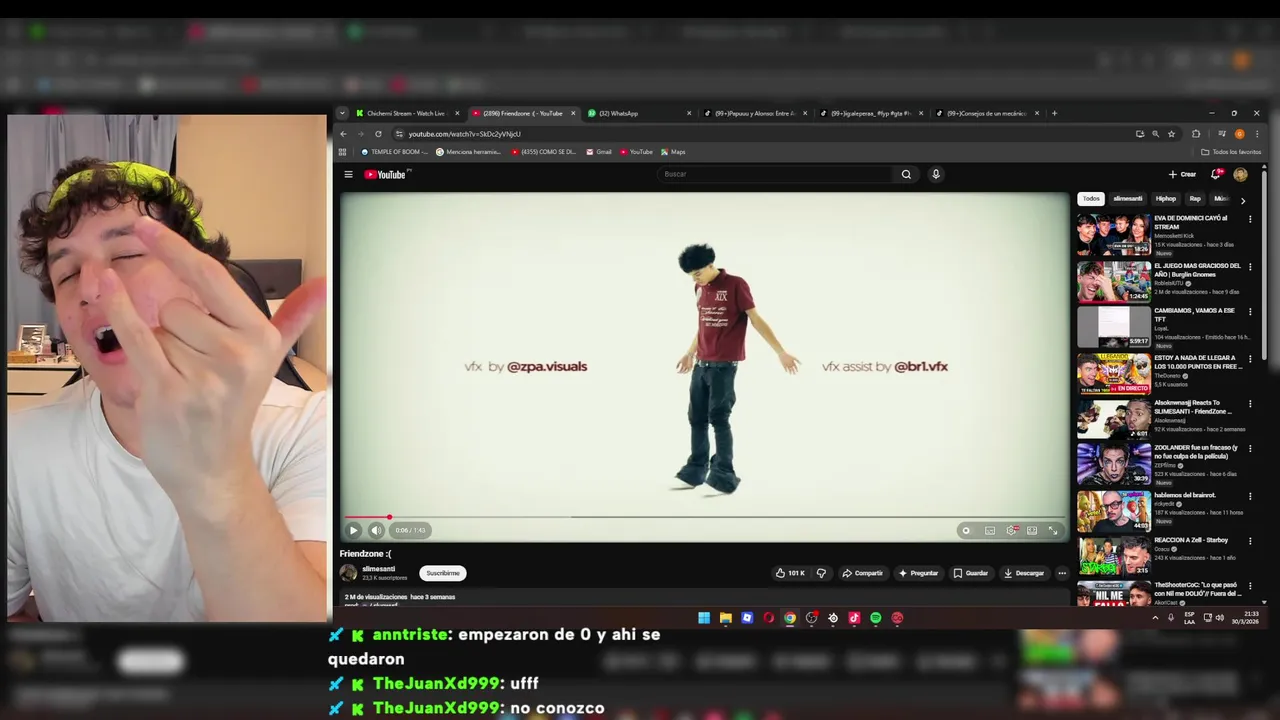Play the Friendzone video

point(353,530)
